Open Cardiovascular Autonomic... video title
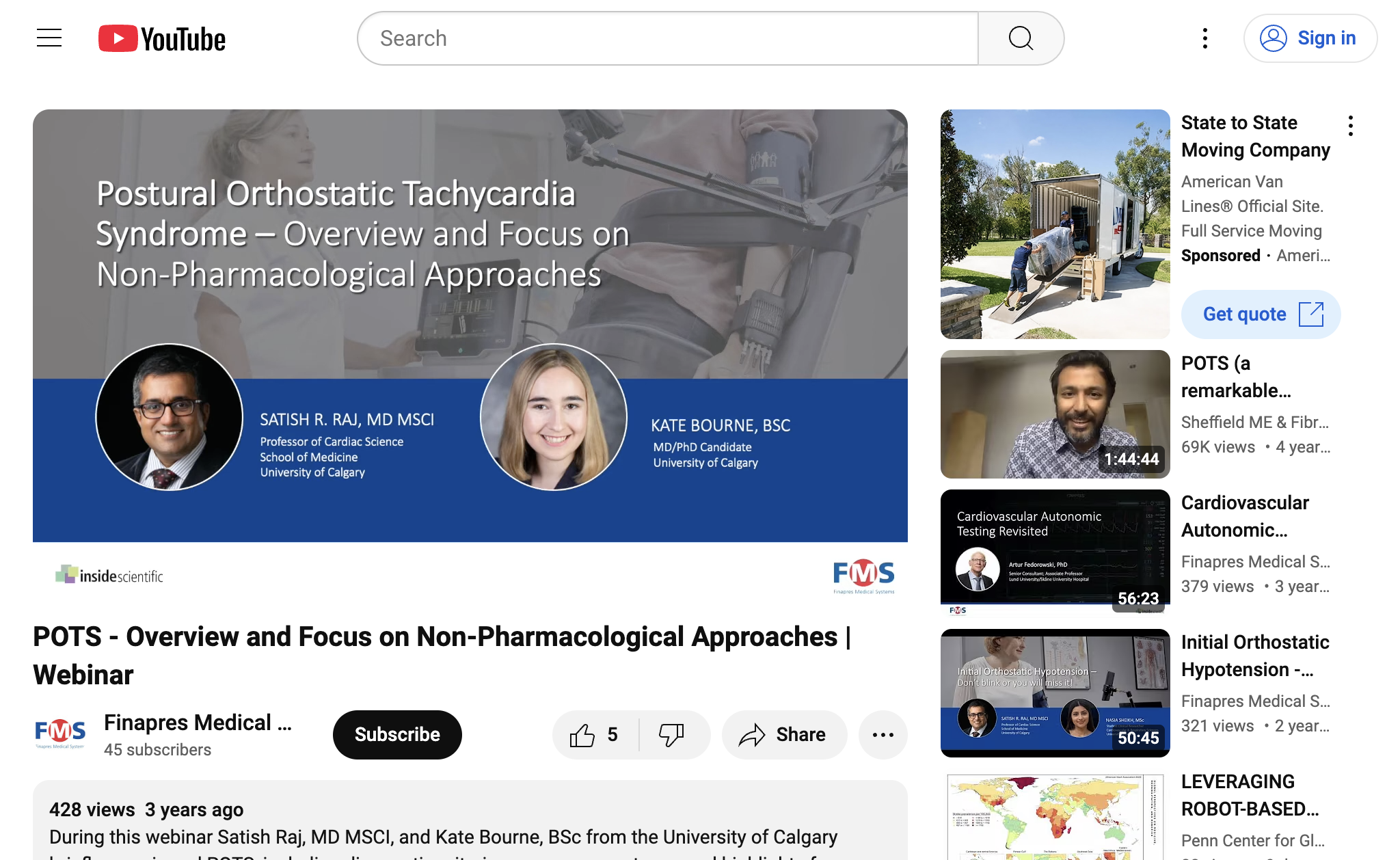The image size is (1400, 860). click(x=1245, y=516)
